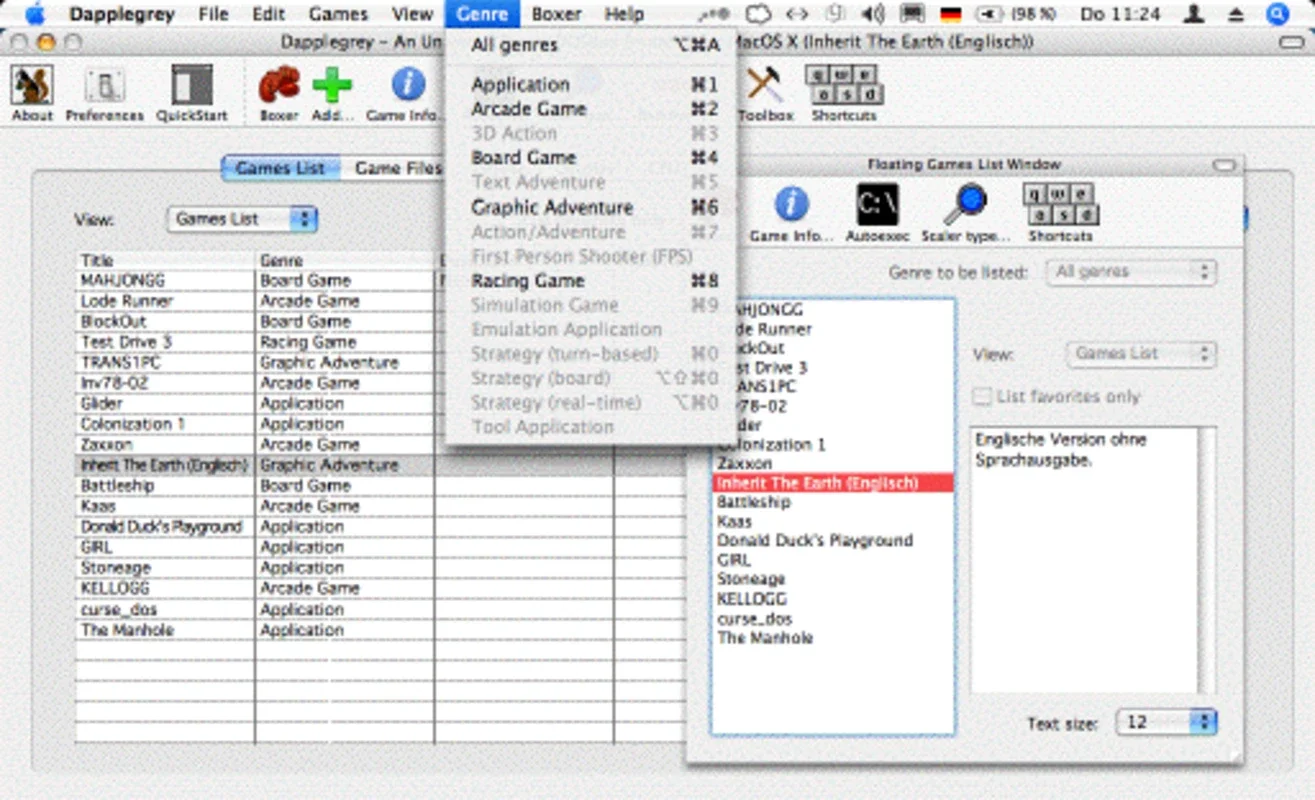Click the German flag input menu
Viewport: 1315px width, 800px height.
tap(950, 14)
